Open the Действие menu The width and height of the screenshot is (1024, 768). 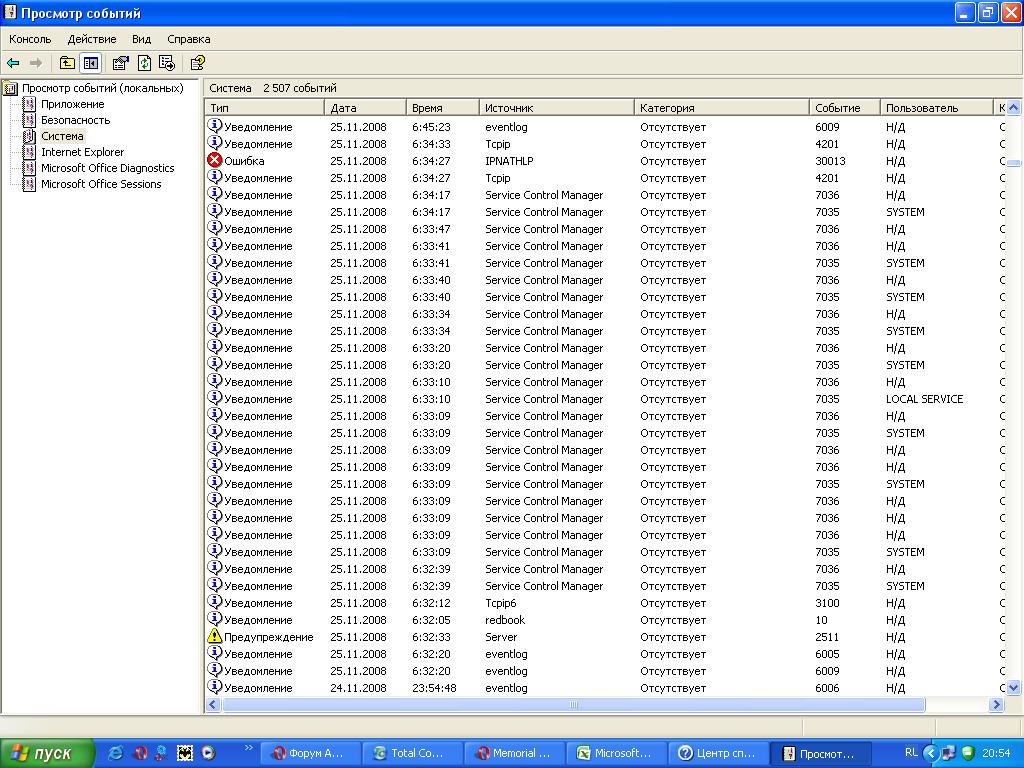point(92,39)
